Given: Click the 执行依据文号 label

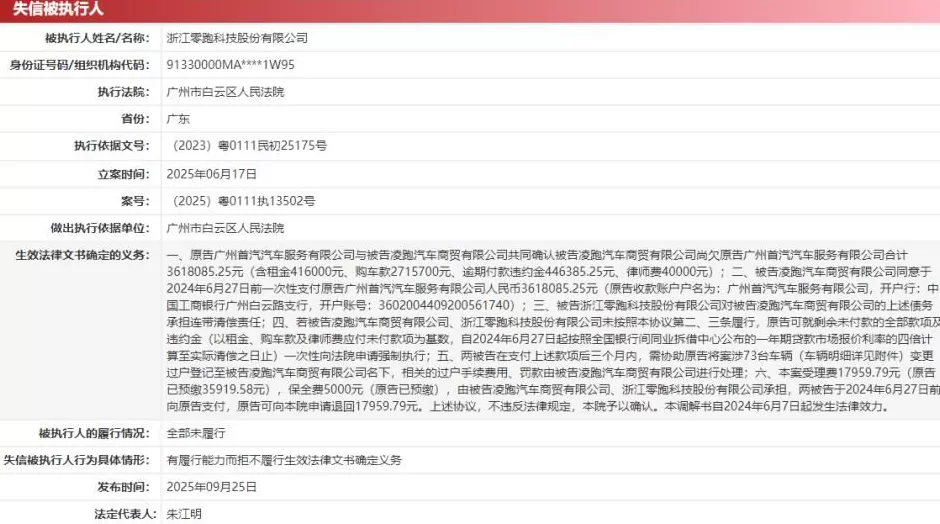Looking at the screenshot, I should click(112, 146).
